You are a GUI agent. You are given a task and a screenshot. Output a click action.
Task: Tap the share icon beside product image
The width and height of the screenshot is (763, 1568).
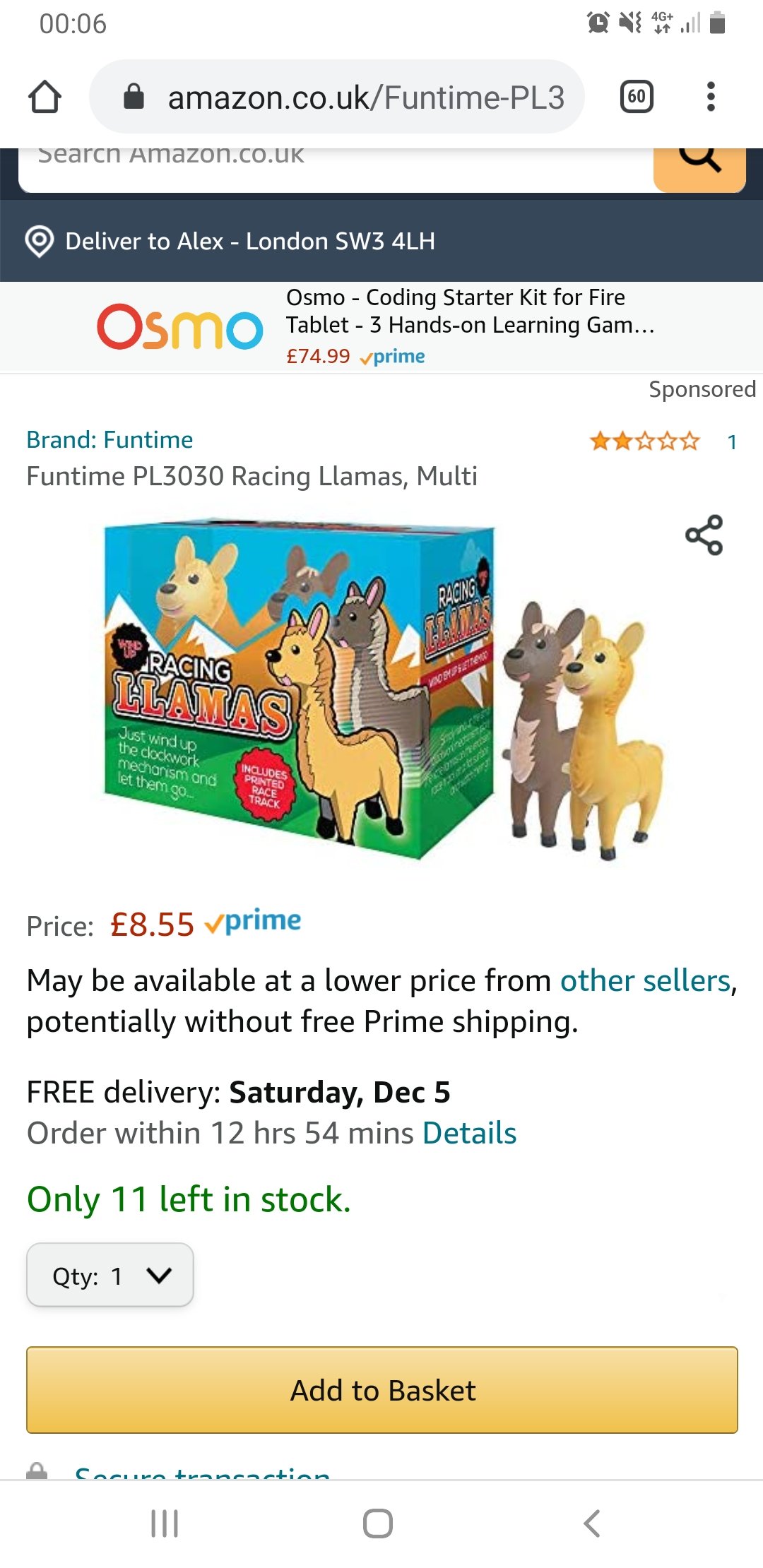(704, 535)
